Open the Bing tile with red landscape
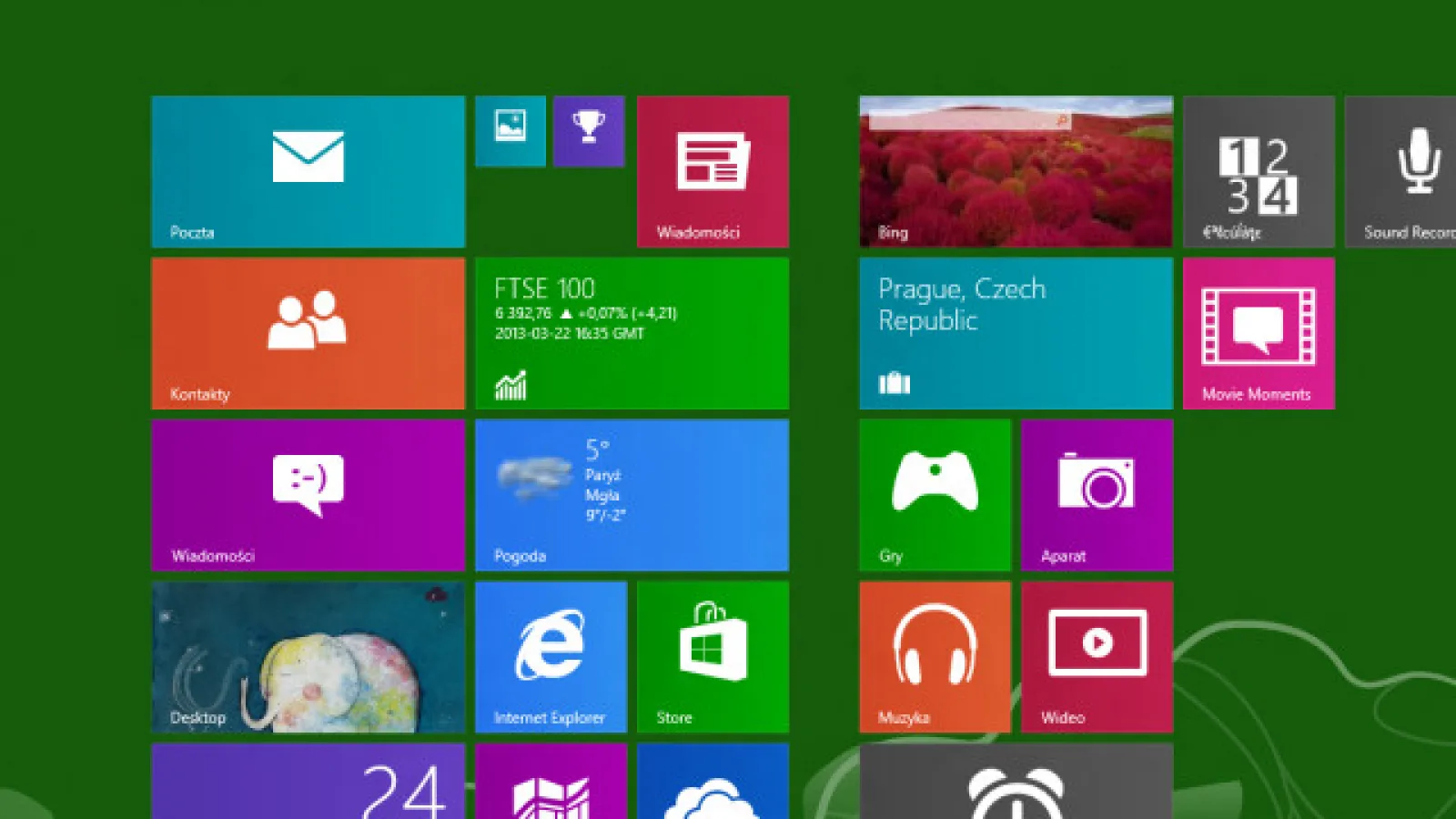This screenshot has width=1456, height=819. click(x=1016, y=171)
